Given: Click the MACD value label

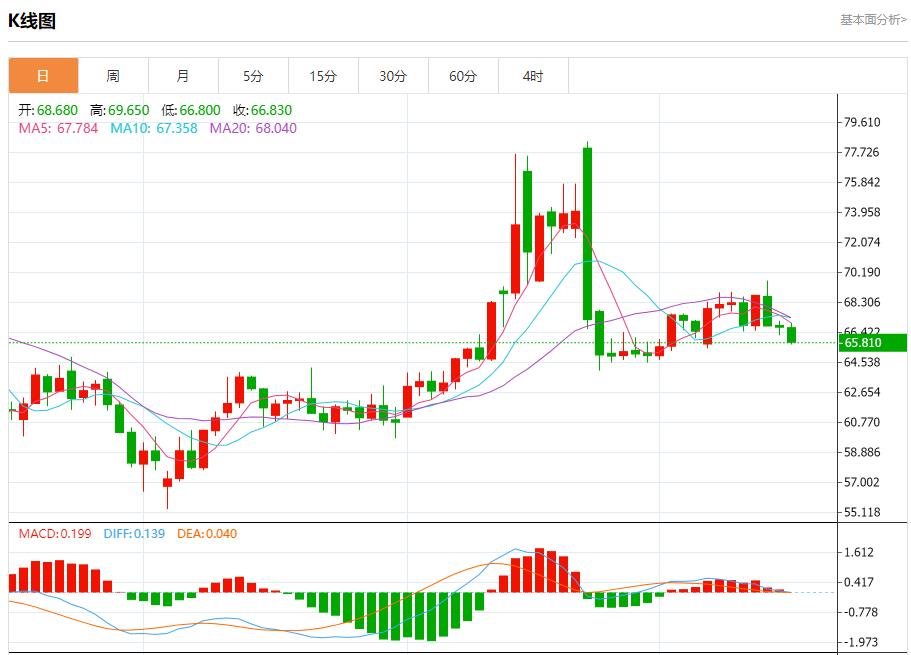Looking at the screenshot, I should tap(54, 534).
